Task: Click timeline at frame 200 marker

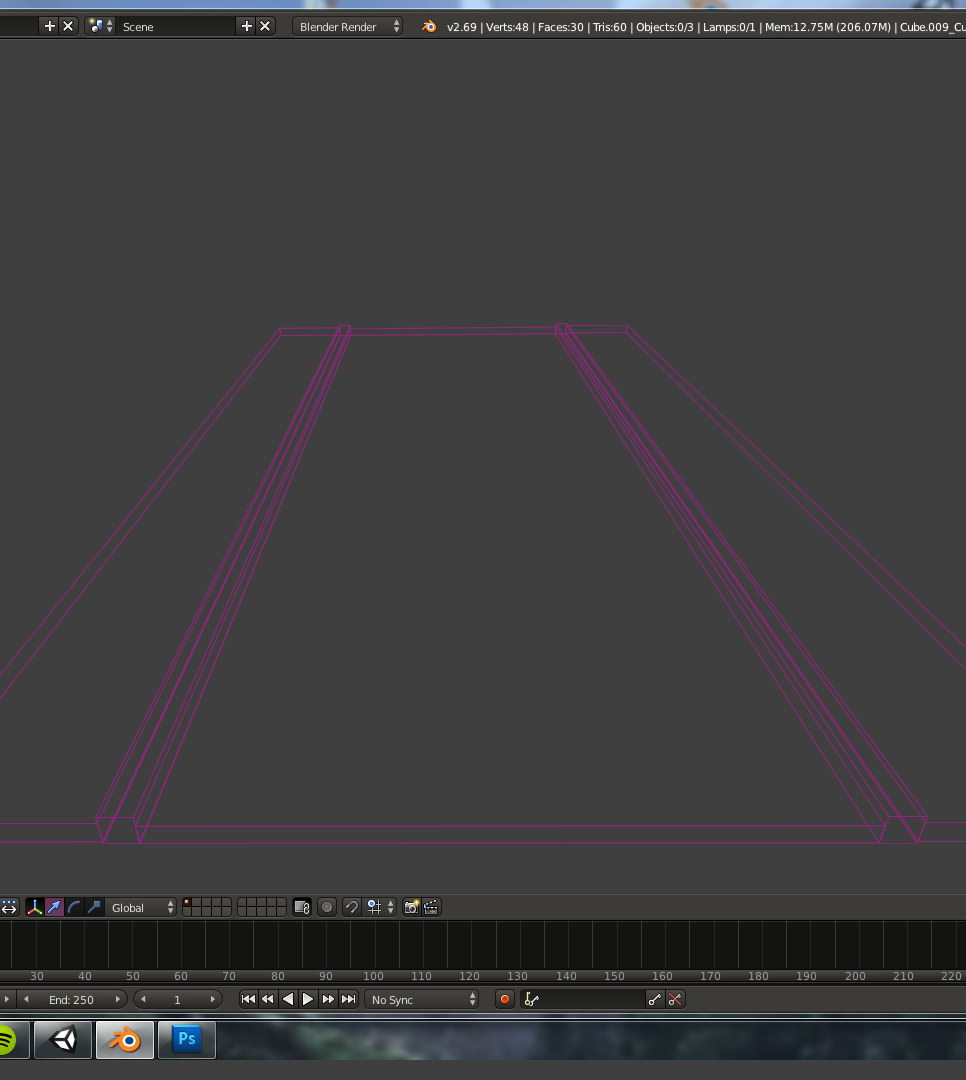Action: pos(855,976)
